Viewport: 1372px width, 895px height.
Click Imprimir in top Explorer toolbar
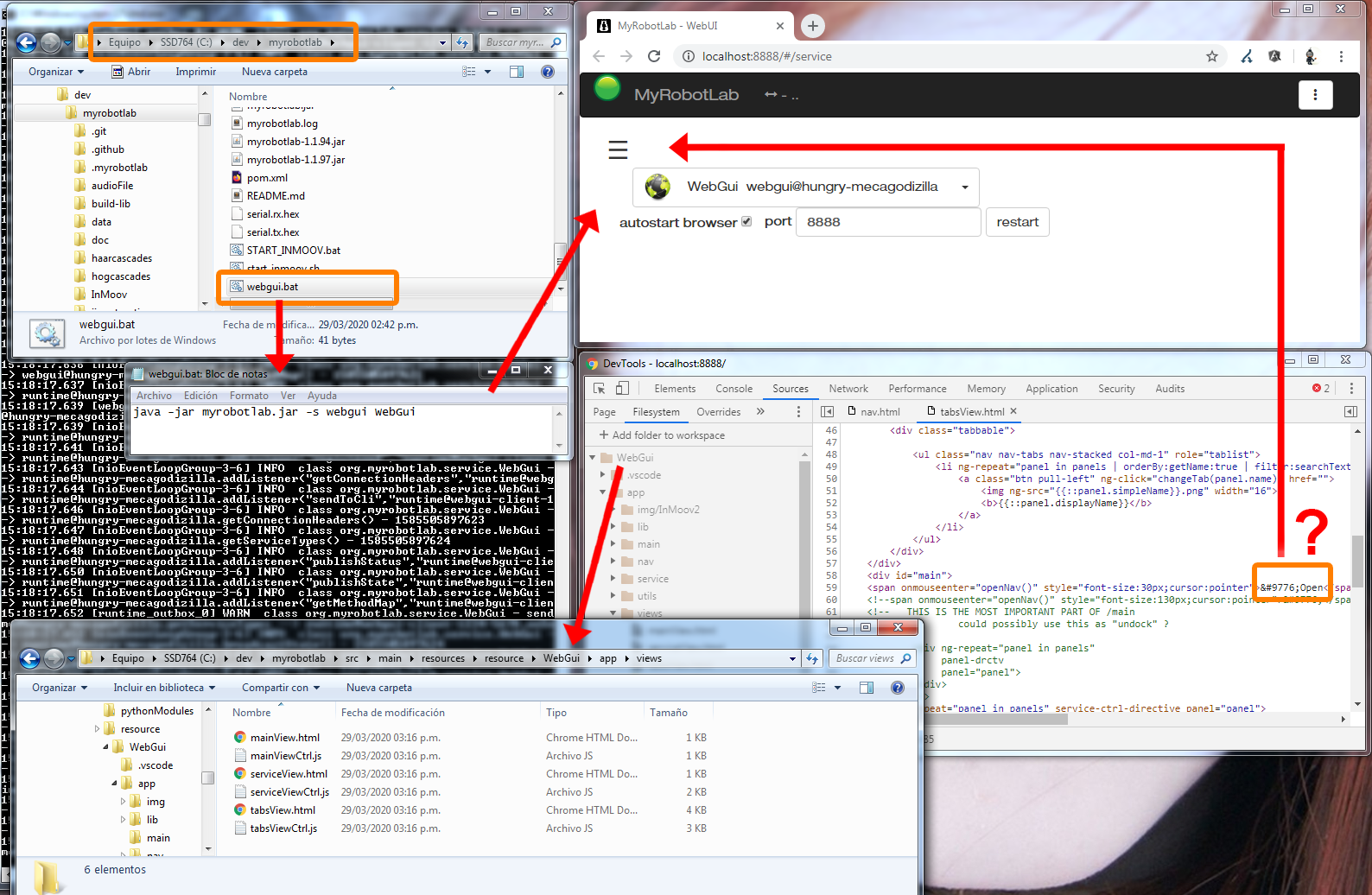[x=195, y=72]
